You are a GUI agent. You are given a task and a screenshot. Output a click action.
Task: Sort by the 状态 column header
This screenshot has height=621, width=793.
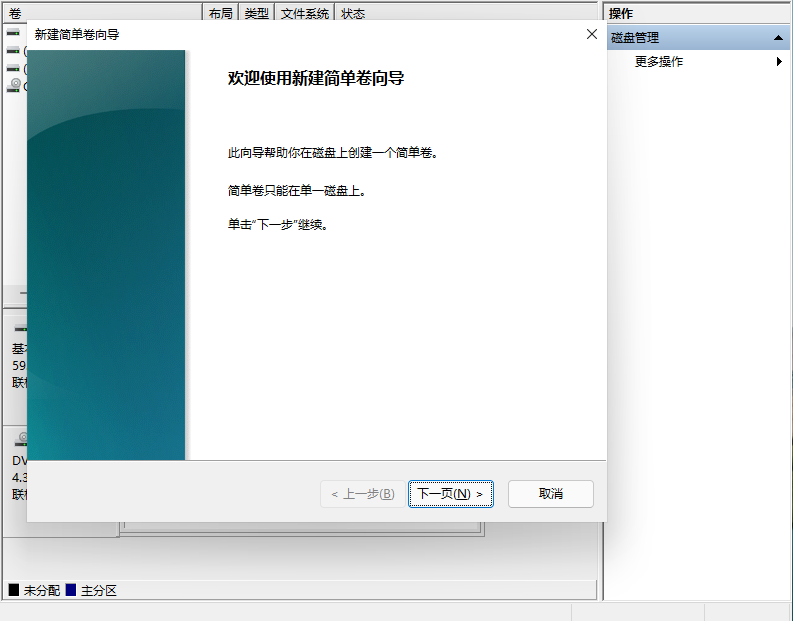click(353, 14)
